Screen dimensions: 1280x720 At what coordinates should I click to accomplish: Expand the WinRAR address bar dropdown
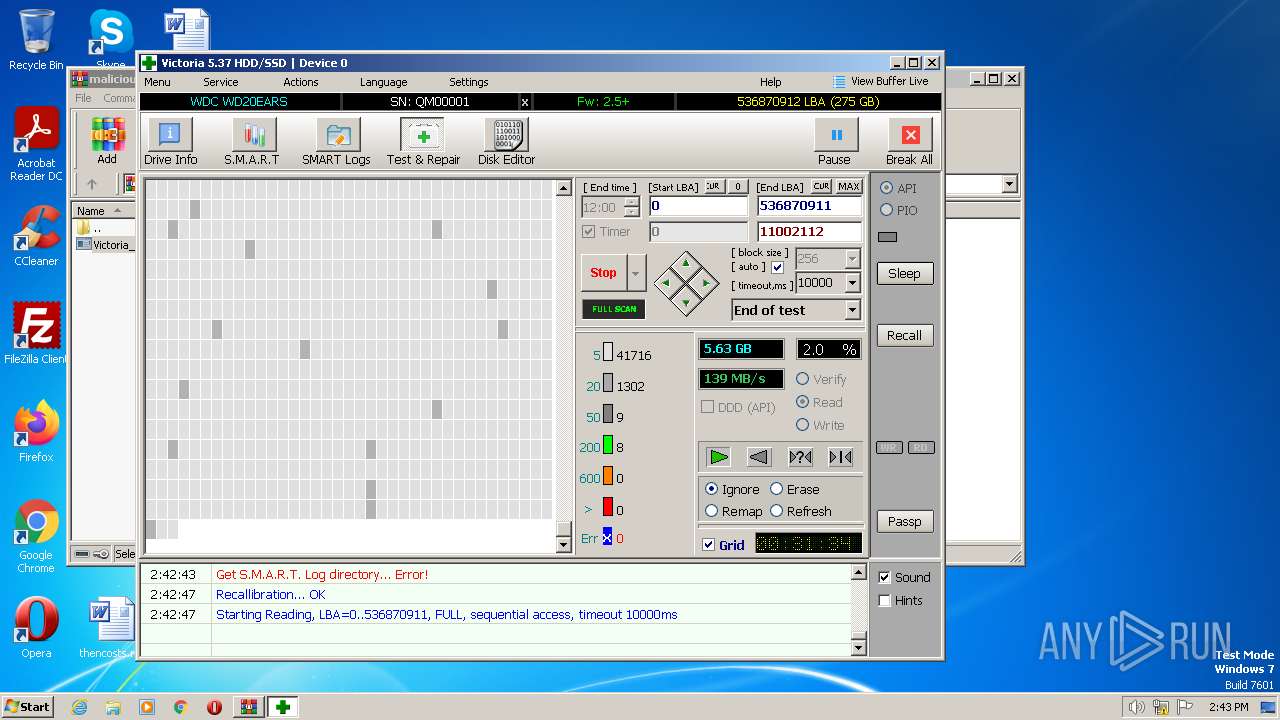pos(1009,184)
